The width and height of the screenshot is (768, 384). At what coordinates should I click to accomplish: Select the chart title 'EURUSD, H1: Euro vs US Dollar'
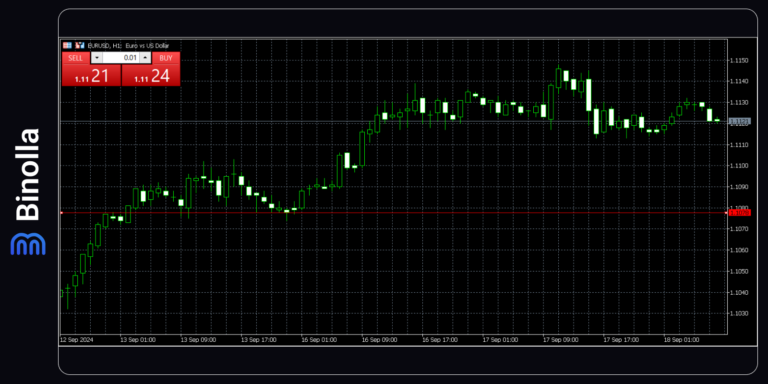click(x=128, y=46)
